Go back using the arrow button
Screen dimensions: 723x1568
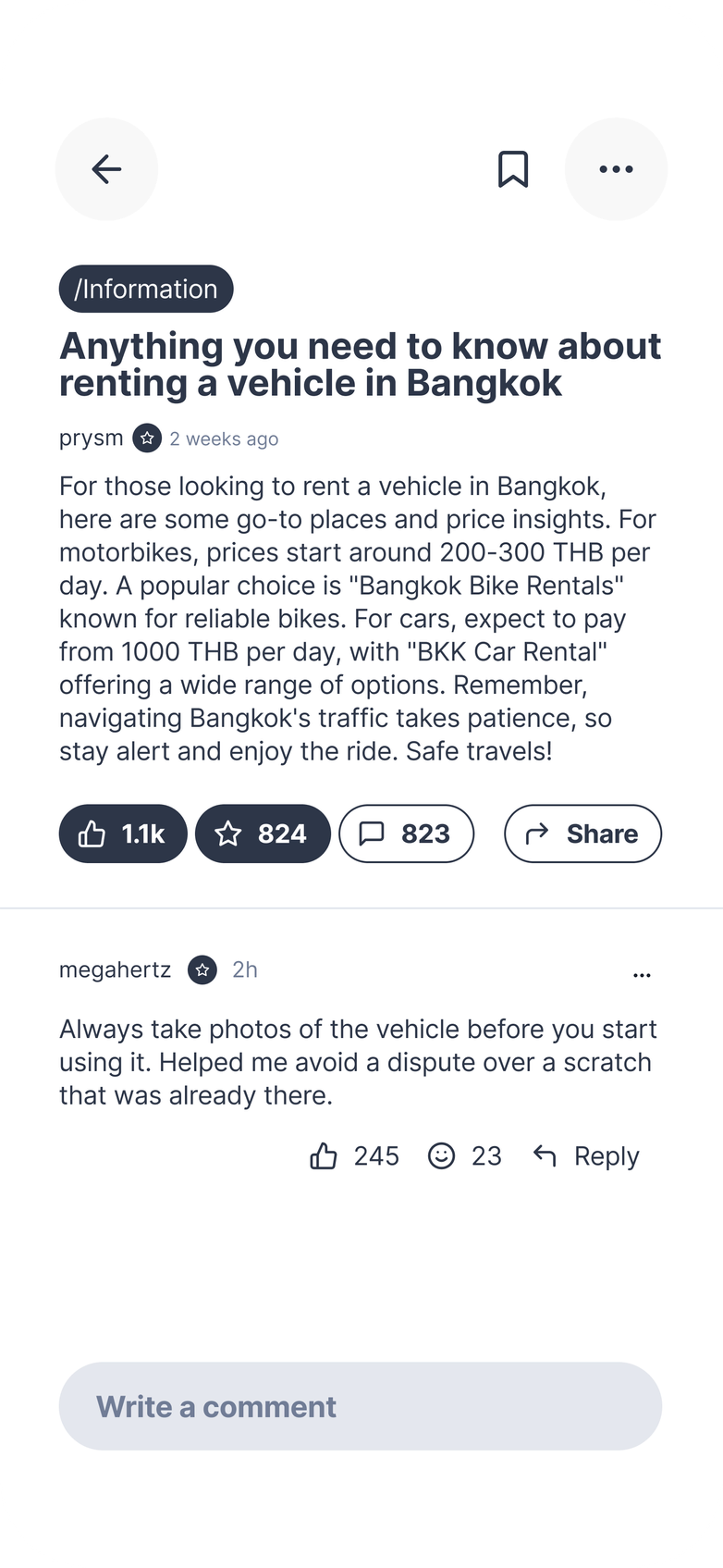(106, 169)
